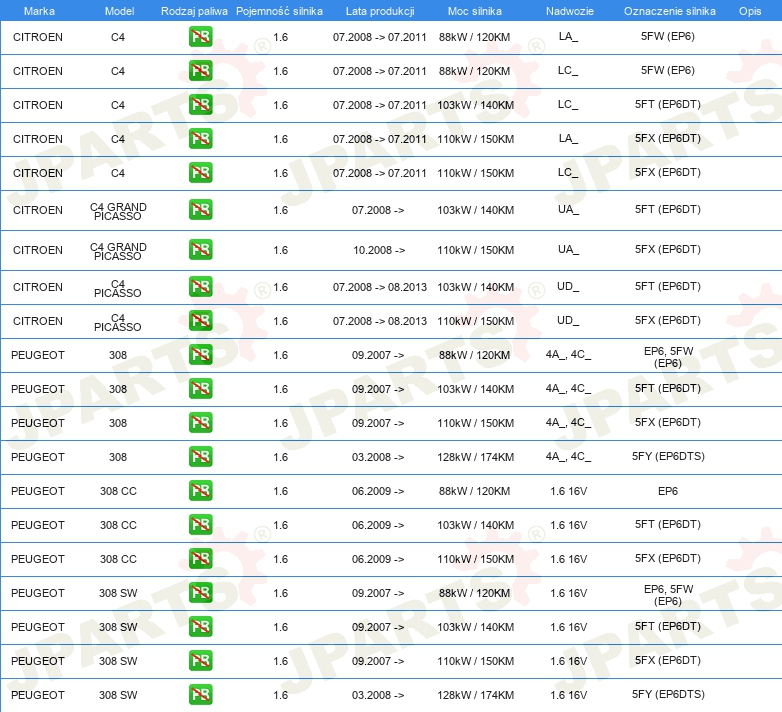Click fuel icon in Citroen C4 110kW LA_ row
Image resolution: width=782 pixels, height=712 pixels.
coord(200,139)
